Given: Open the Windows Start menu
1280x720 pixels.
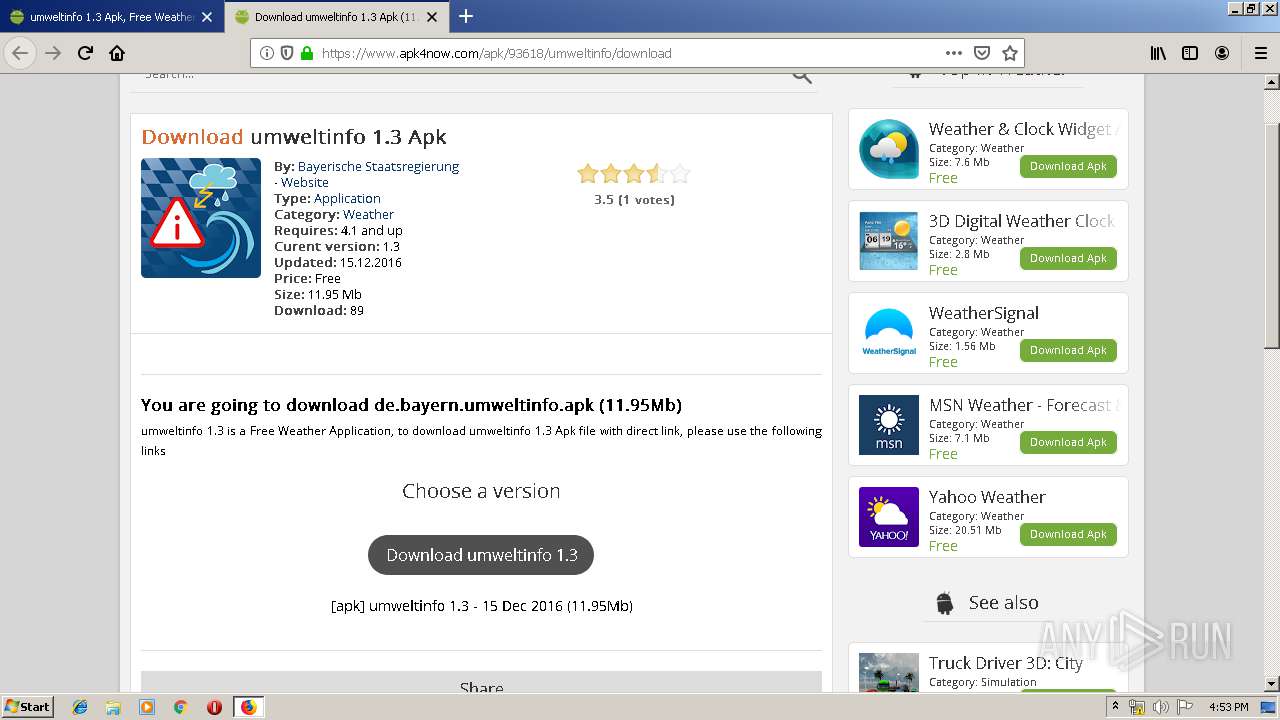Looking at the screenshot, I should click(28, 706).
